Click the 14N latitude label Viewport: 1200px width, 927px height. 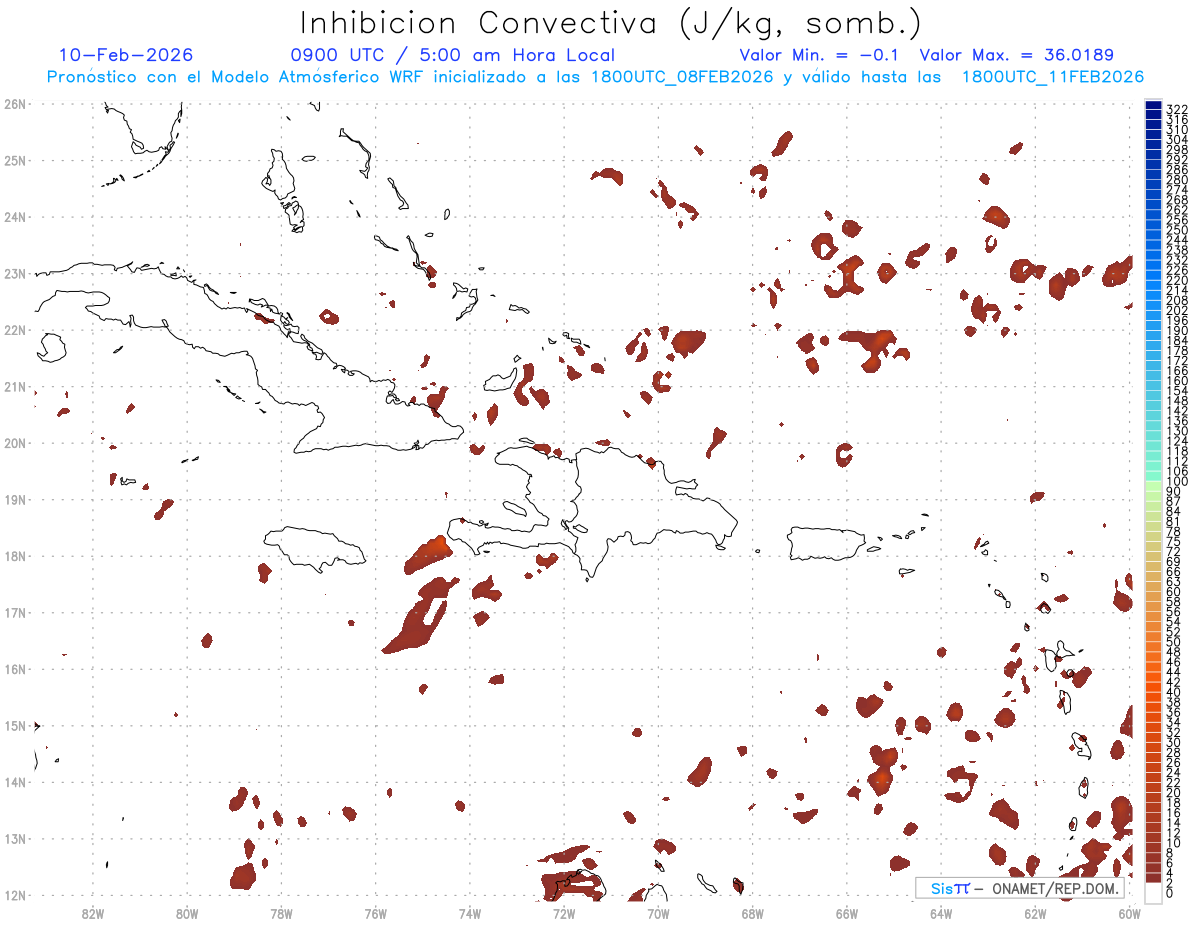click(x=15, y=782)
